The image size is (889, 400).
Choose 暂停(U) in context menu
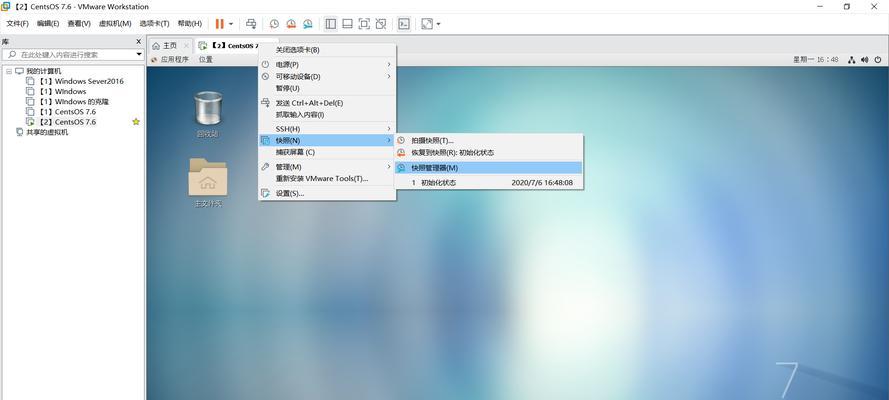pos(327,88)
